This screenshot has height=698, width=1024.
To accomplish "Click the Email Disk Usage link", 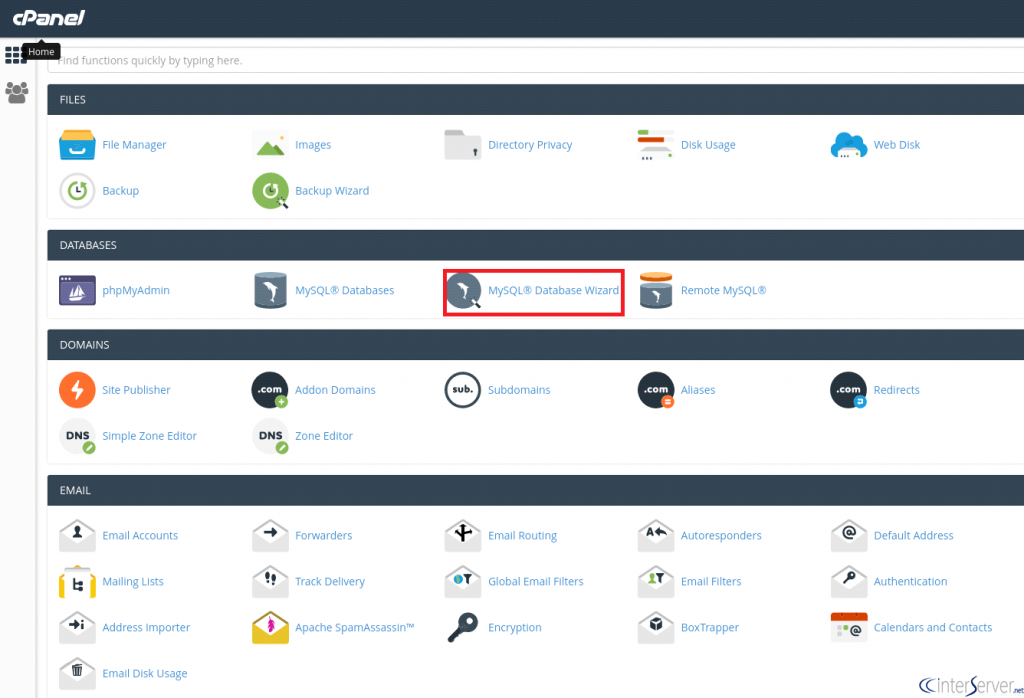I will click(x=144, y=673).
